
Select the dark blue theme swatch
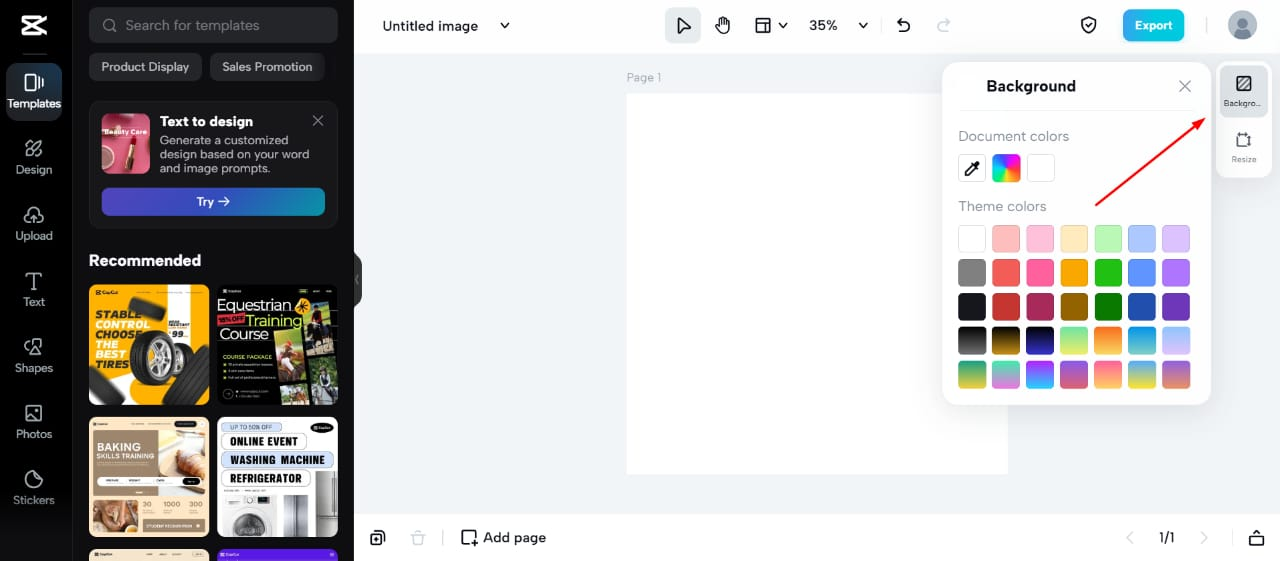point(1142,307)
